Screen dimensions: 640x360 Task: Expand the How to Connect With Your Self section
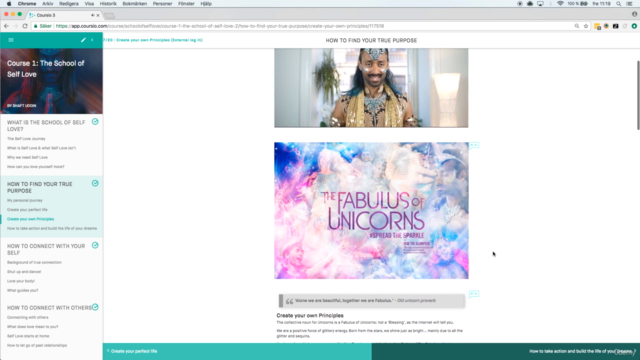(46, 249)
